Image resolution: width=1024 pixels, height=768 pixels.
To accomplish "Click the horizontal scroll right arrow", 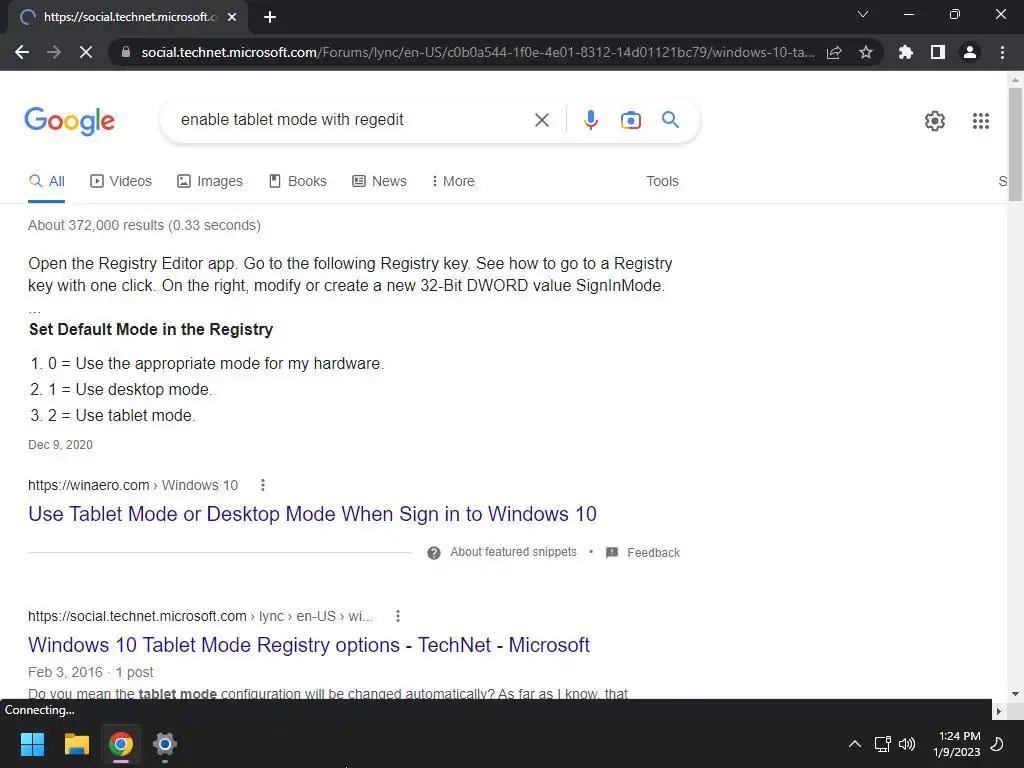I will (x=999, y=710).
